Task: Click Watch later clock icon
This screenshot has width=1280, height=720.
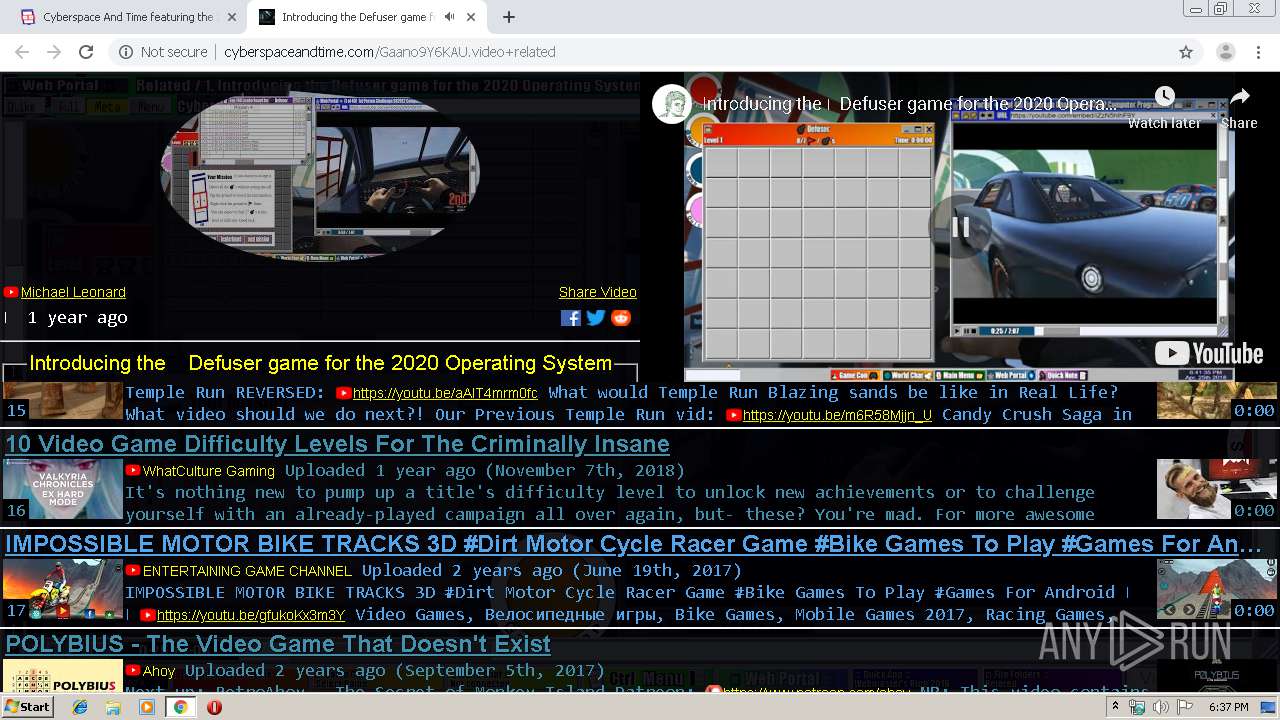Action: point(1164,96)
